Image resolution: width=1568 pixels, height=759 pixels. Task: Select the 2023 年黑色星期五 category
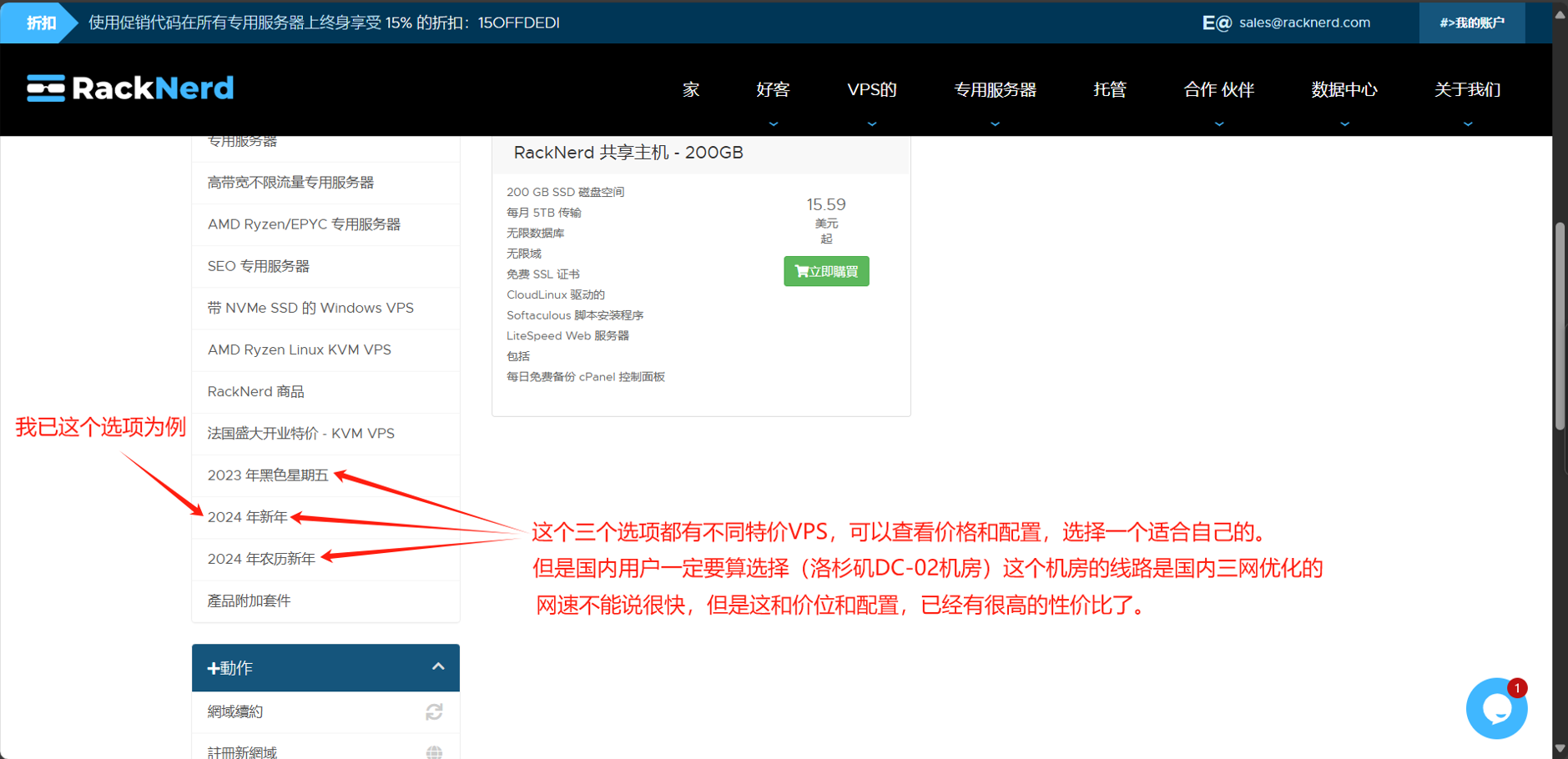tap(267, 475)
